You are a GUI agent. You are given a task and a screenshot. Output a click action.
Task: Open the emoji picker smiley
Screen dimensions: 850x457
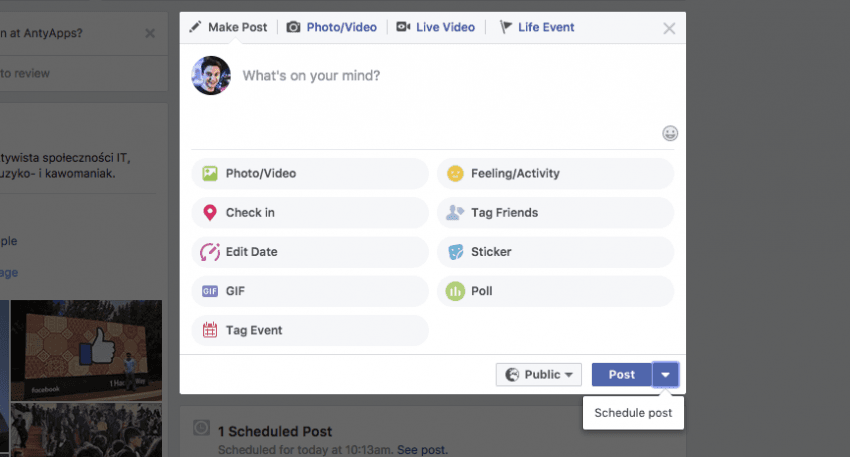pyautogui.click(x=670, y=133)
